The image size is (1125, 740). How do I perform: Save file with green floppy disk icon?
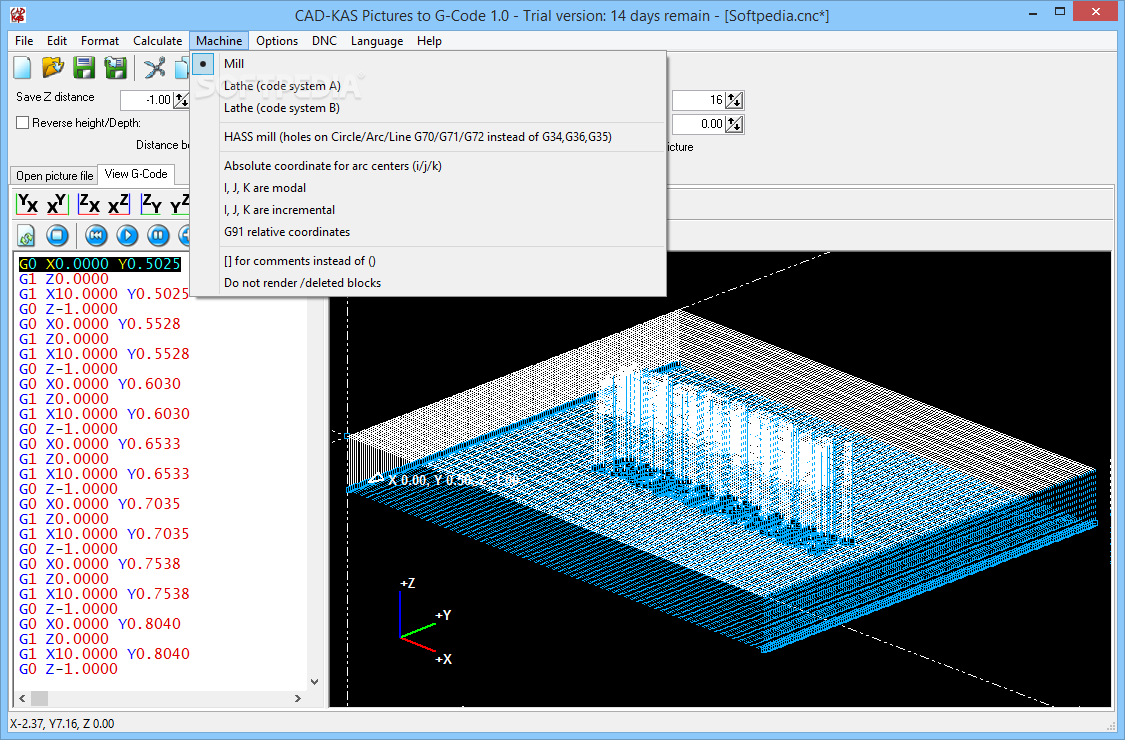pos(84,67)
